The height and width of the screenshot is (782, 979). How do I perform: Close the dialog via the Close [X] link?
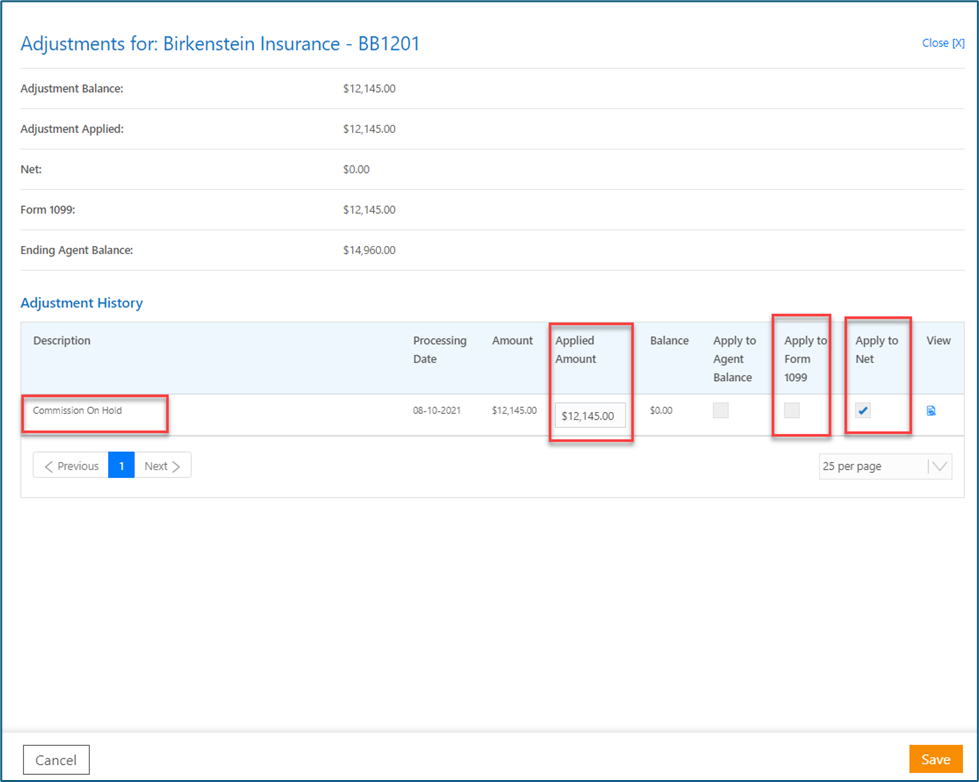[x=942, y=43]
